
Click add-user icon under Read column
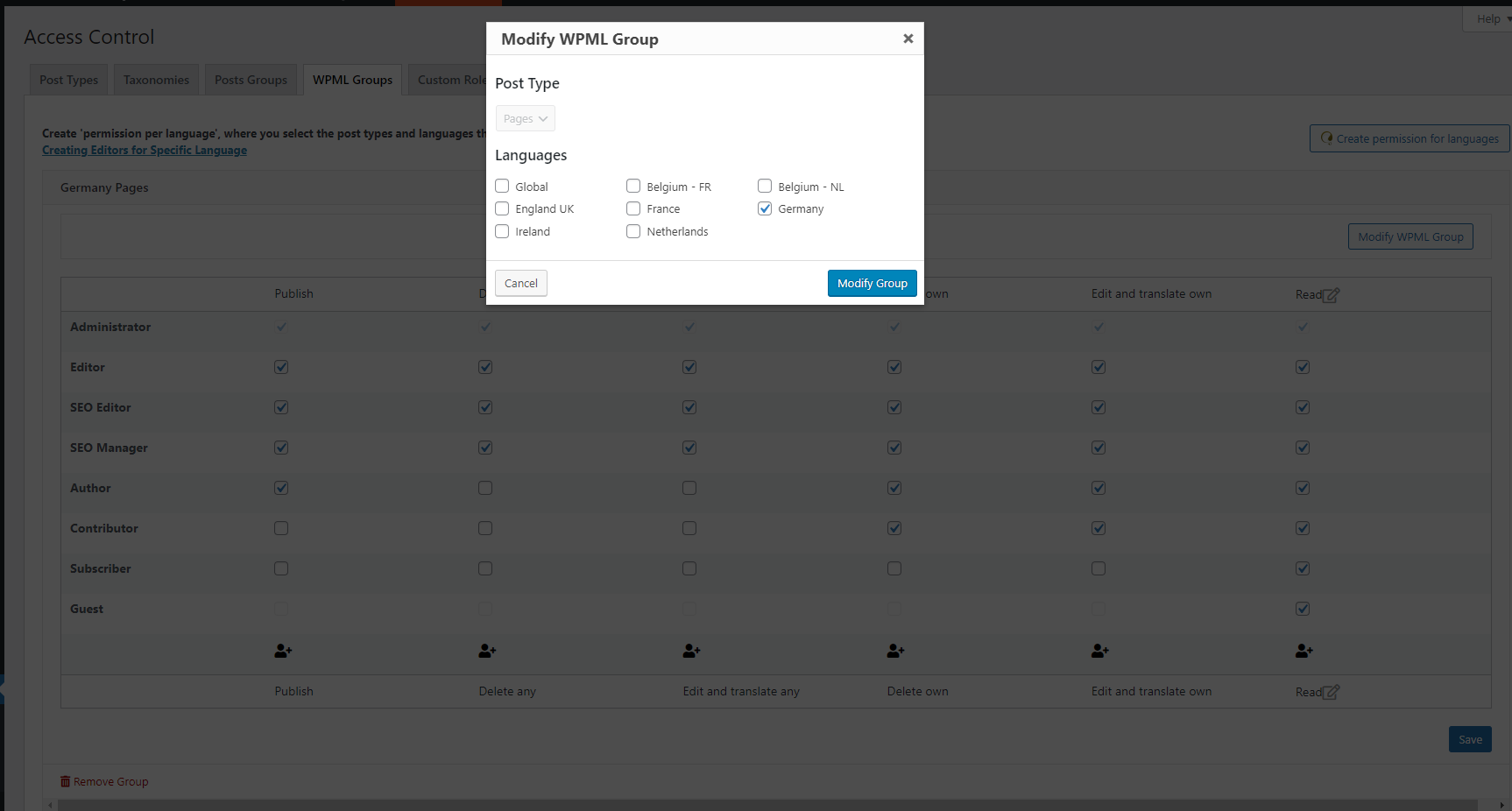pyautogui.click(x=1304, y=651)
